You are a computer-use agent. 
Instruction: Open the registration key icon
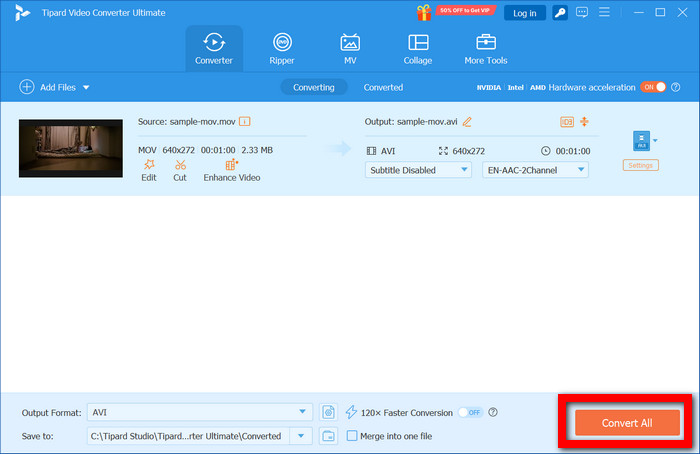tap(560, 13)
